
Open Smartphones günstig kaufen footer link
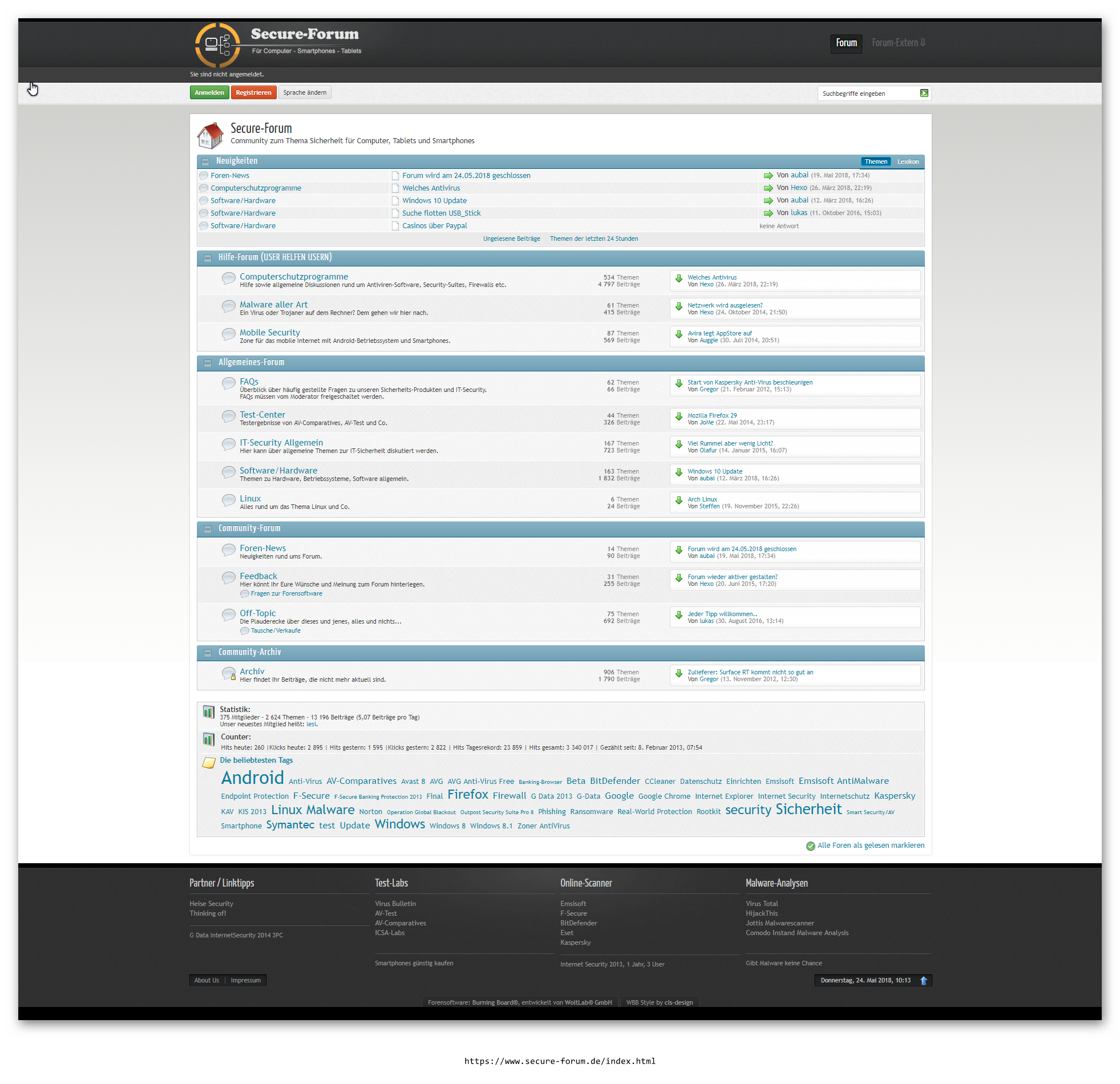click(414, 964)
